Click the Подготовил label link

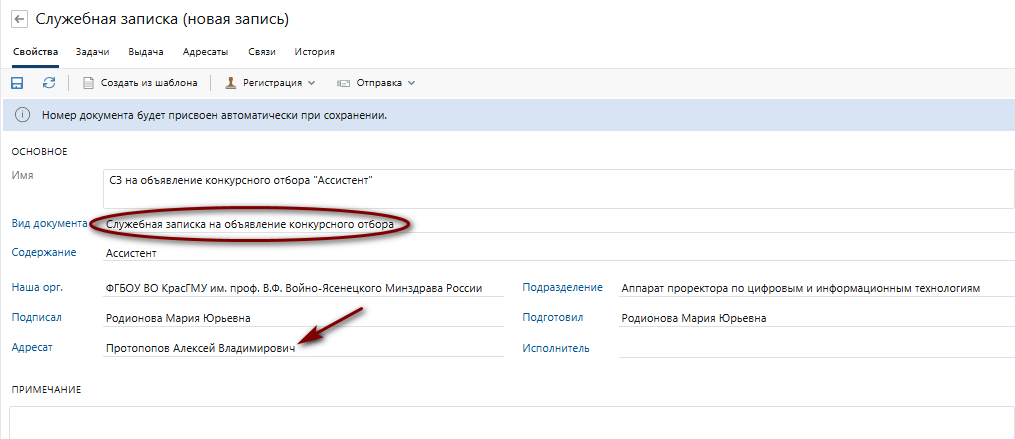coord(553,318)
